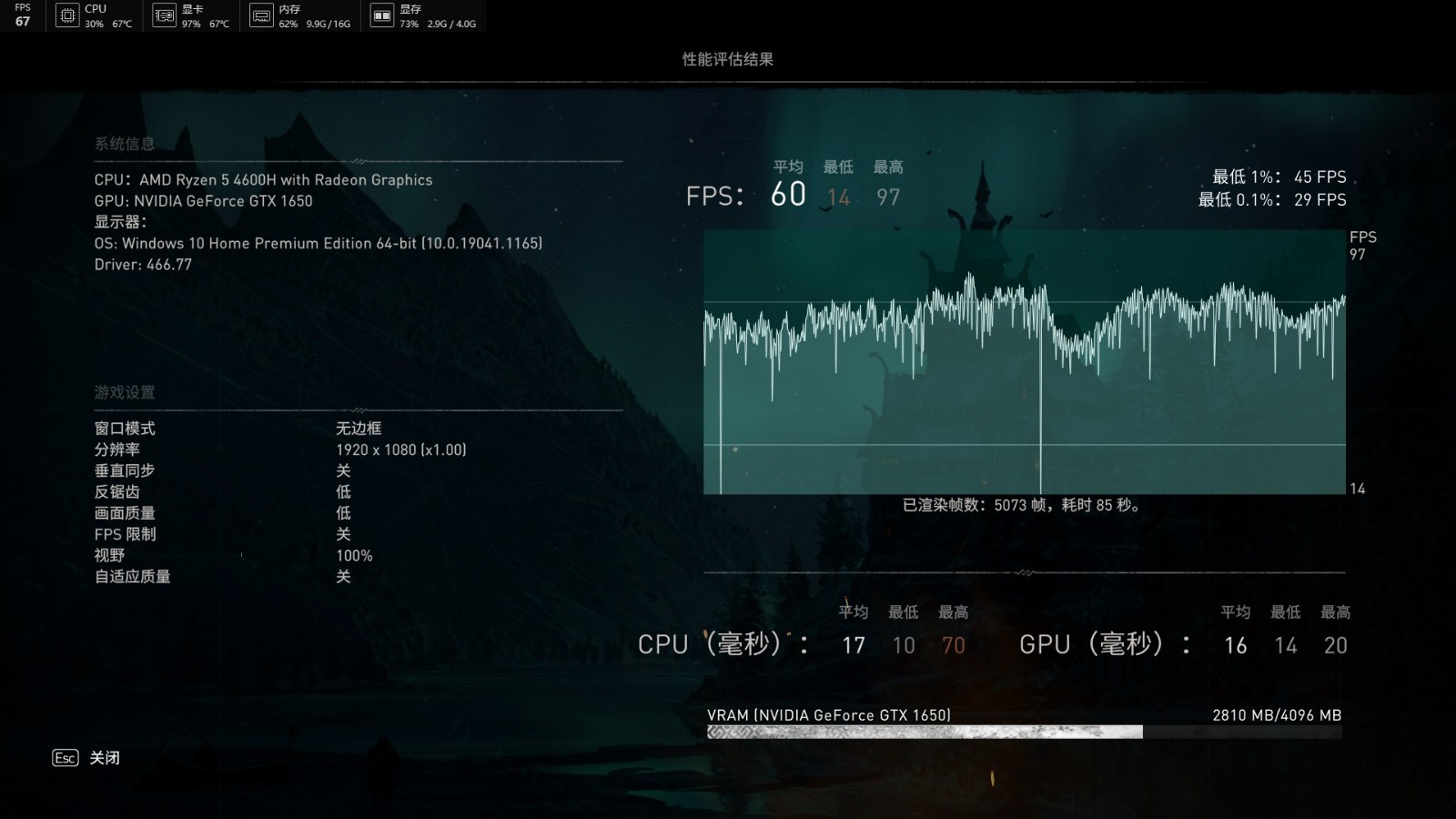Click the 1920 x 1080 (x1.00) resolution value
Screen dimensions: 1456x819
coord(401,450)
